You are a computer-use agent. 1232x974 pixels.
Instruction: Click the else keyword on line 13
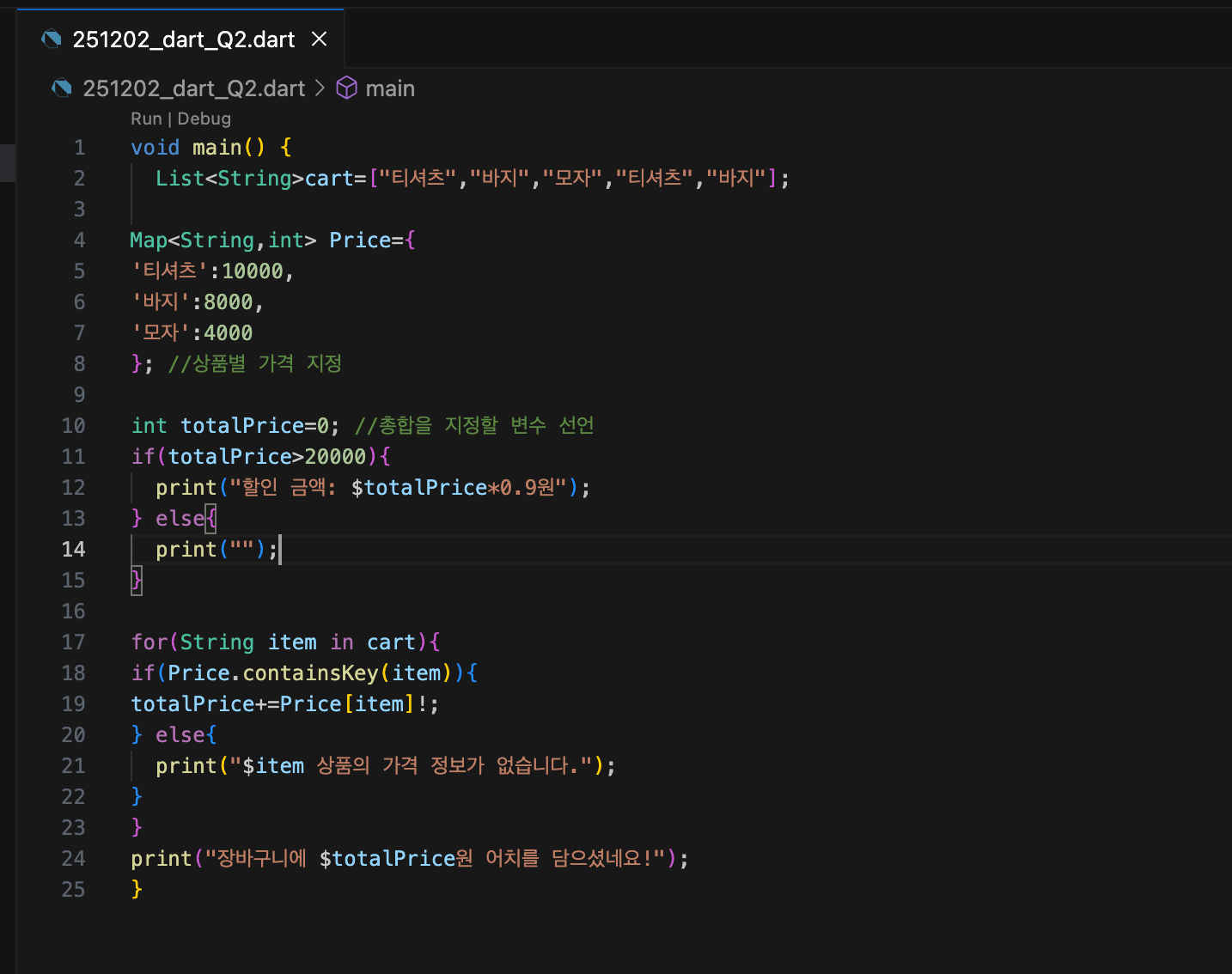pos(180,518)
